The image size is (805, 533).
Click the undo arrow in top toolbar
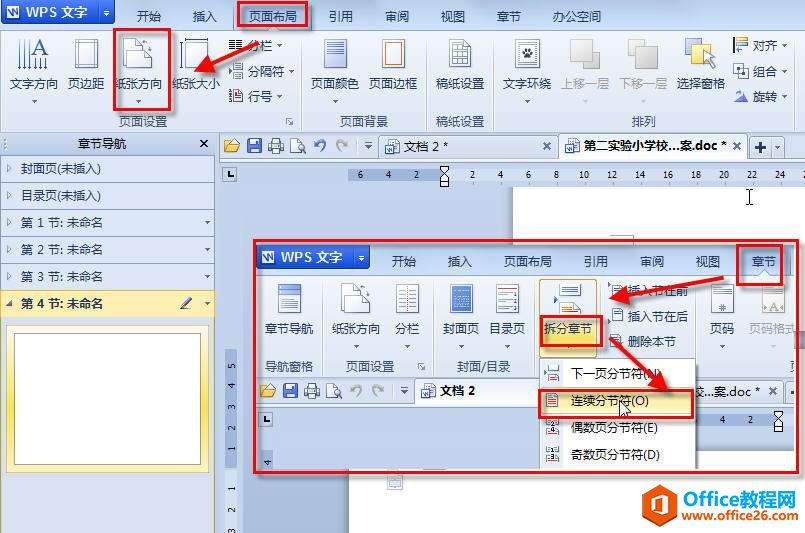pyautogui.click(x=320, y=146)
